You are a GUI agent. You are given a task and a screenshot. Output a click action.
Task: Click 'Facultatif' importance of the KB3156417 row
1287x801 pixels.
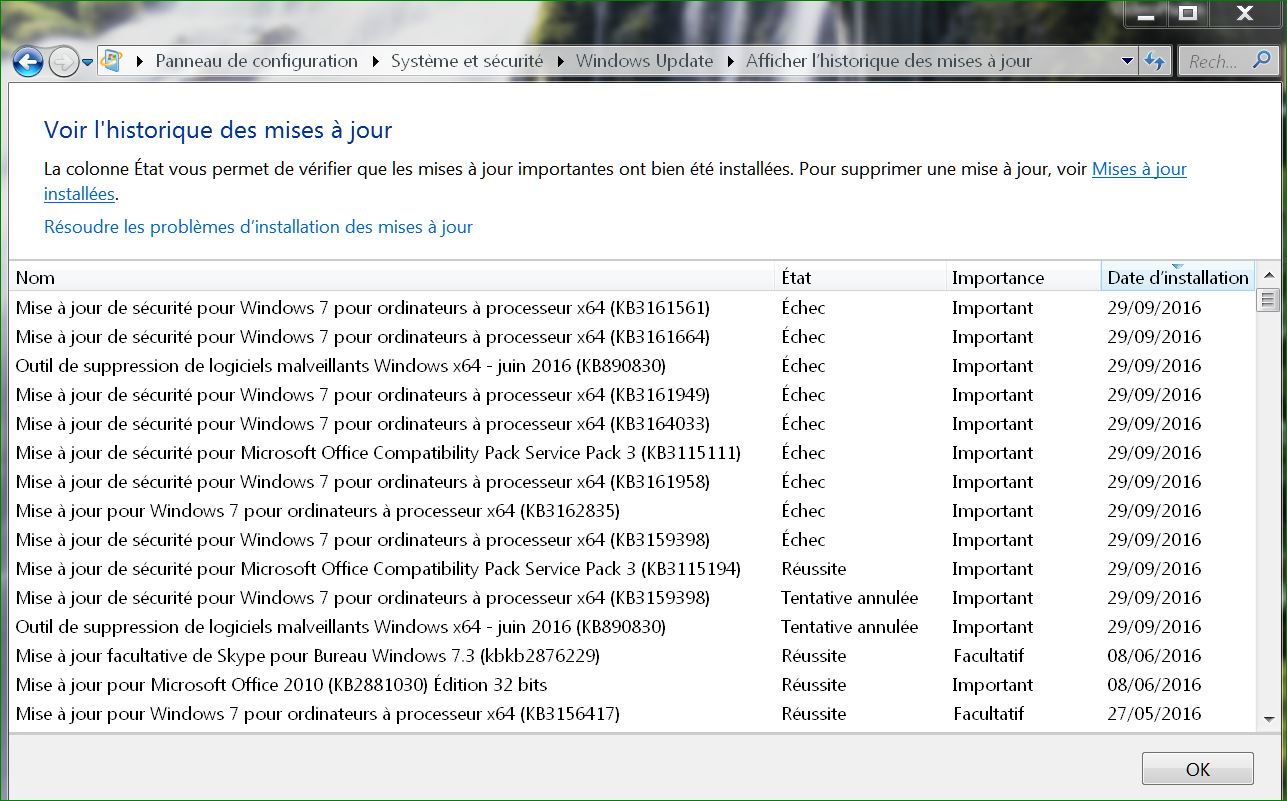pyautogui.click(x=988, y=713)
